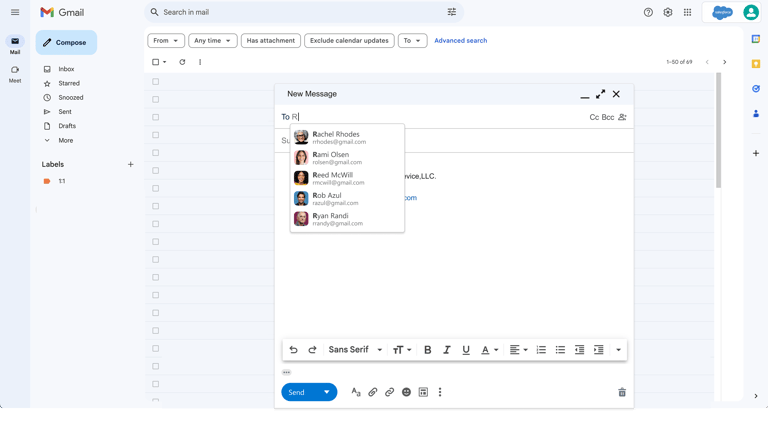
Task: Click the Compose button
Action: pyautogui.click(x=66, y=43)
